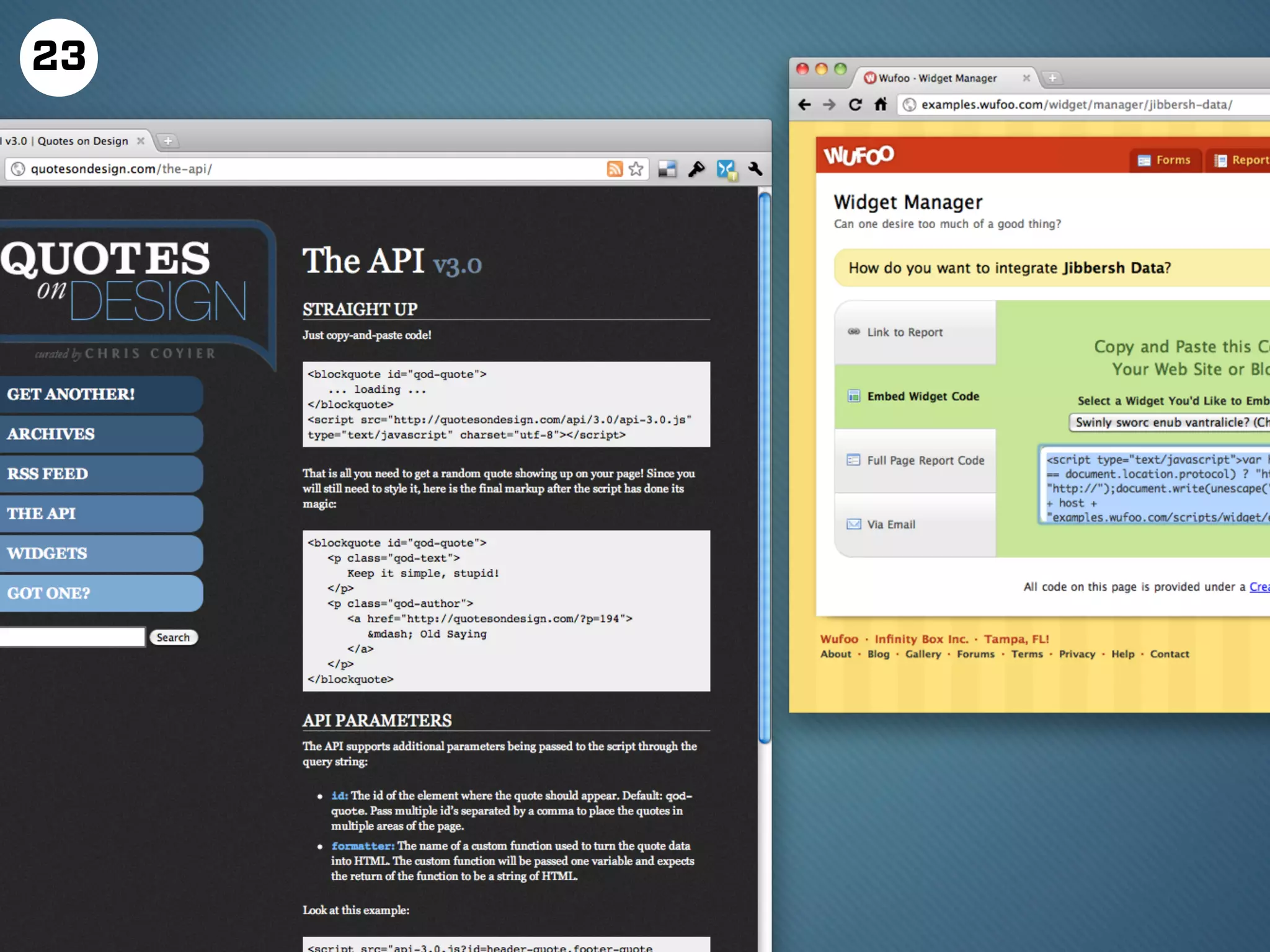Open new tab next to Quotes on Design
This screenshot has height=952, width=1270.
[x=167, y=141]
